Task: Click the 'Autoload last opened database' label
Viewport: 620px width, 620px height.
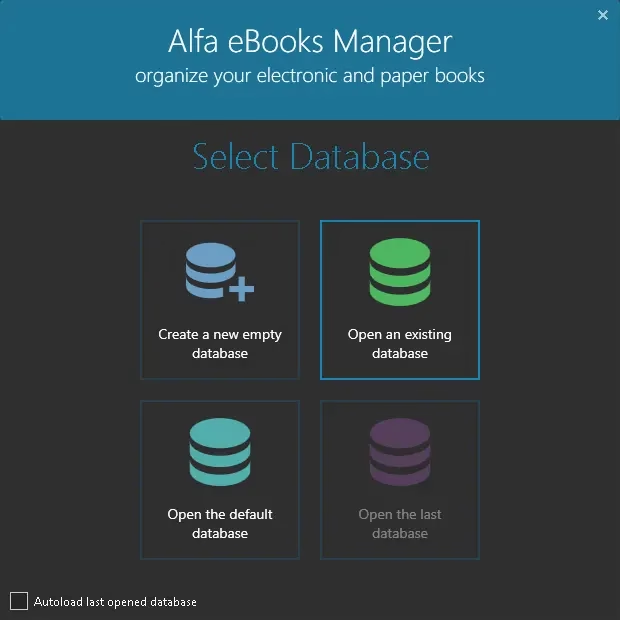Action: click(115, 602)
